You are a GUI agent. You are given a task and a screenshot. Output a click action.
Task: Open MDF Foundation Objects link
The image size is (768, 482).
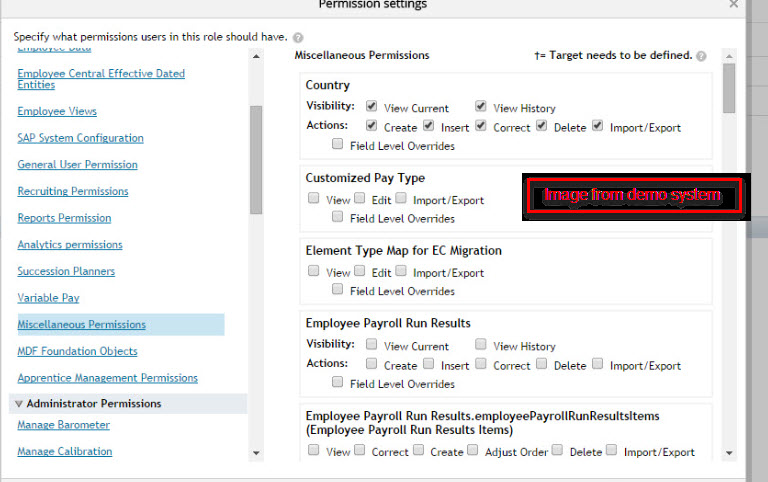pos(77,351)
